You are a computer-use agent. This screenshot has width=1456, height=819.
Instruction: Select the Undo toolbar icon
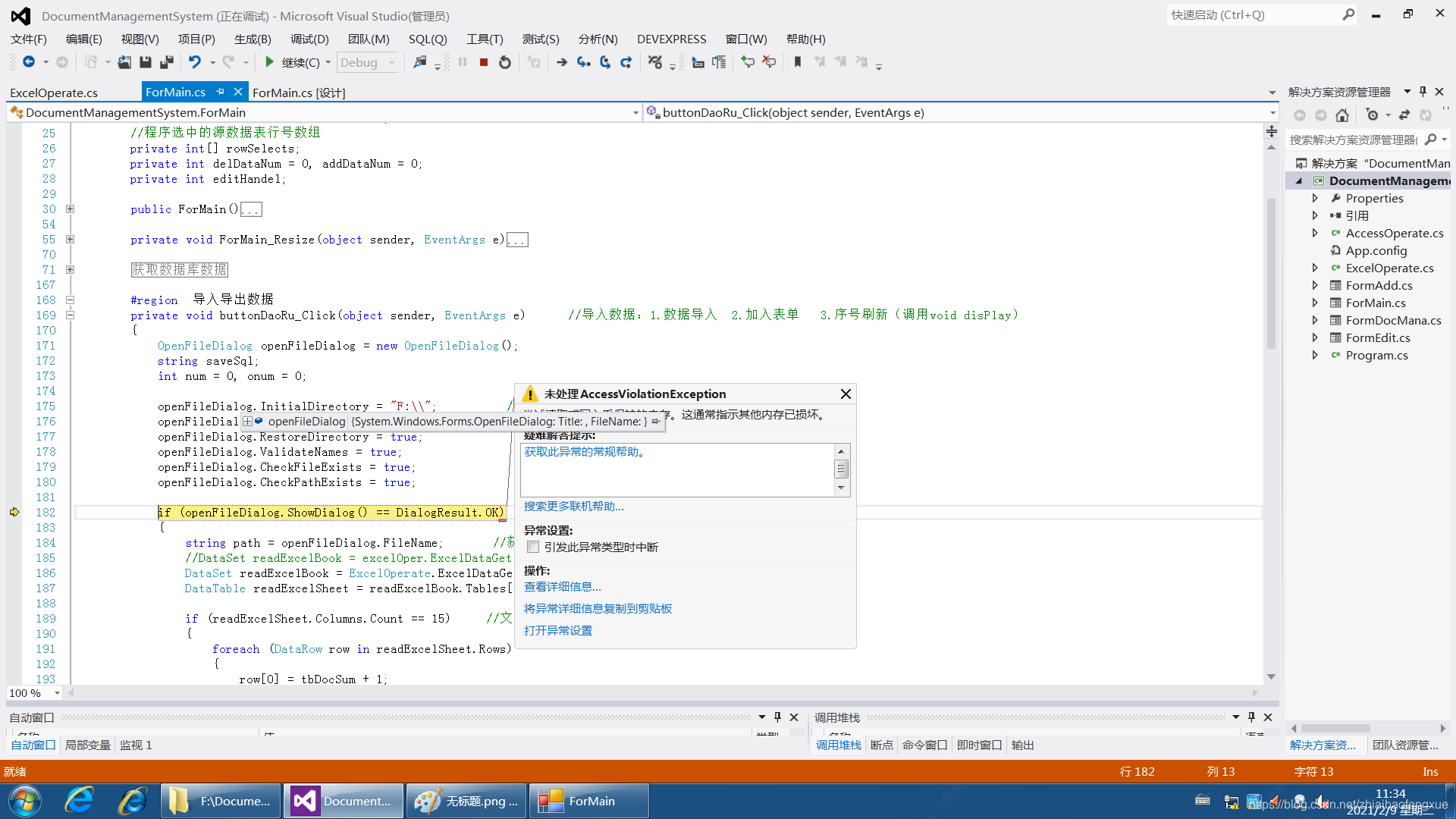click(196, 62)
